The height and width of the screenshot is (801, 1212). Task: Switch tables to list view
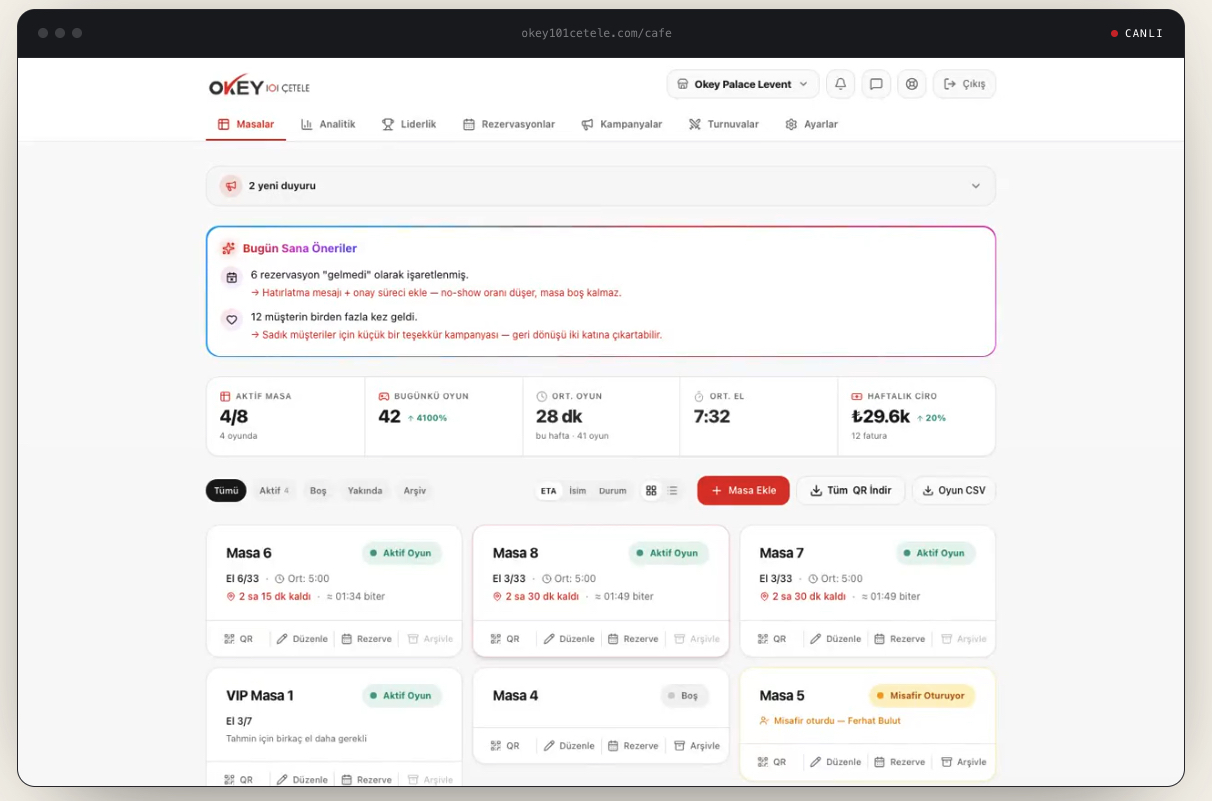point(673,491)
